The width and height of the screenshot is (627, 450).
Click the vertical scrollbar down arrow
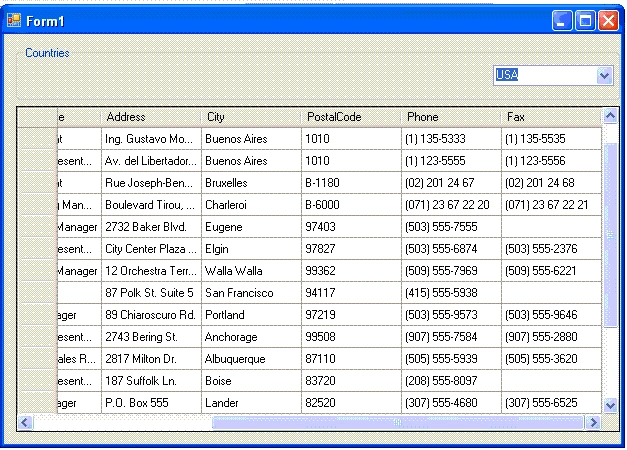610,405
